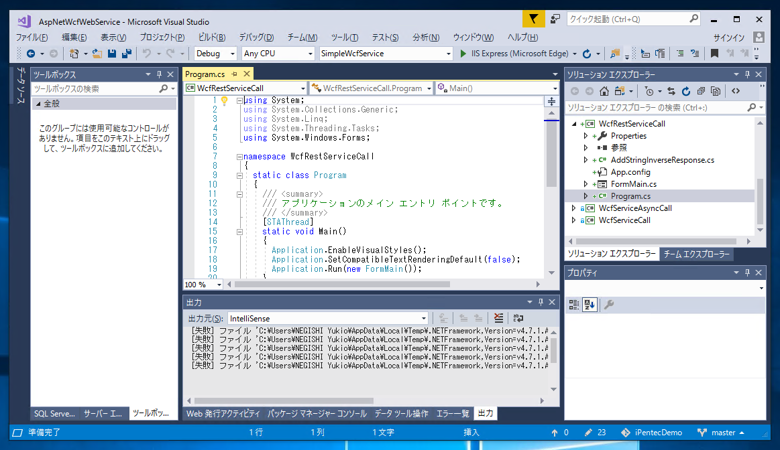This screenshot has height=450, width=780.
Task: Open the ツール(T) menu
Action: tap(344, 37)
